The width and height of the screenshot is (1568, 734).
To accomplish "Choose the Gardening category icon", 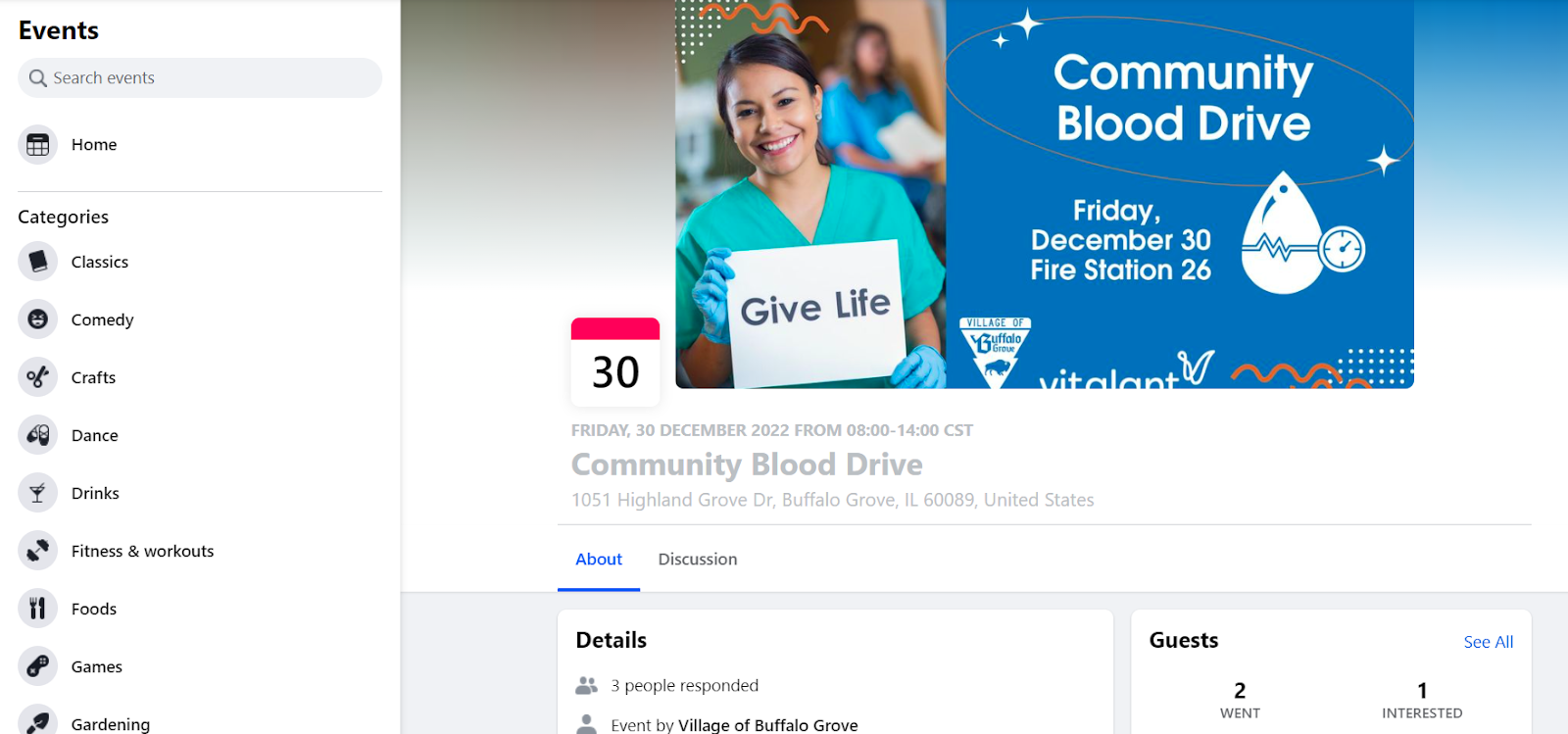I will coord(37,720).
